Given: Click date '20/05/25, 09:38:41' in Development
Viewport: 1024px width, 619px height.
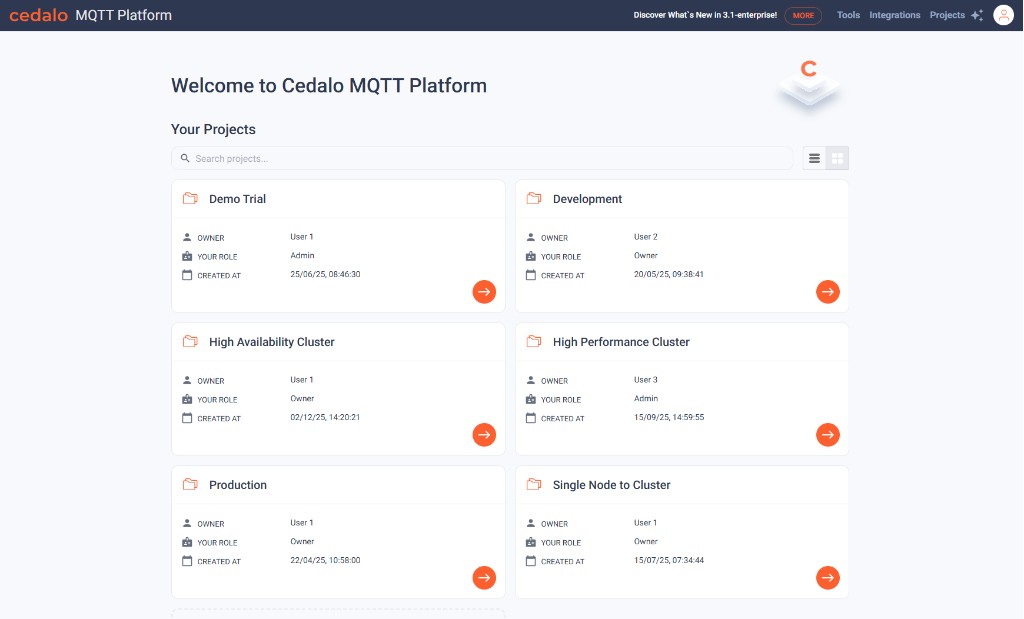Looking at the screenshot, I should click(x=669, y=274).
